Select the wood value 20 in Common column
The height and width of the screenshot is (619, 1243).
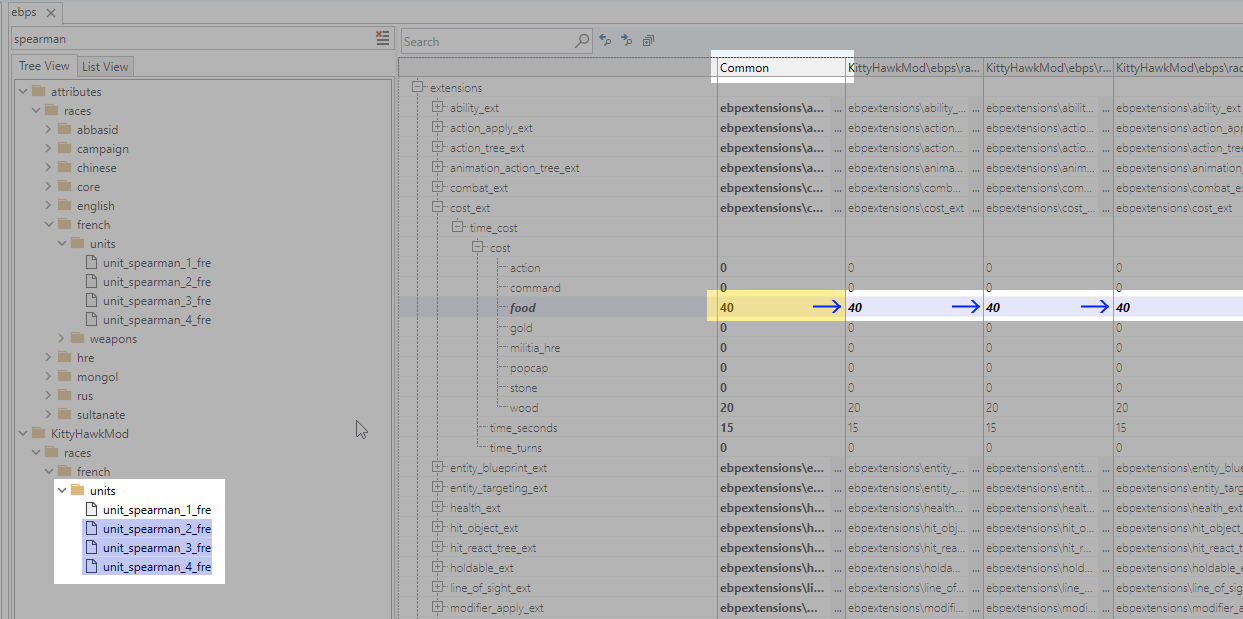(726, 408)
